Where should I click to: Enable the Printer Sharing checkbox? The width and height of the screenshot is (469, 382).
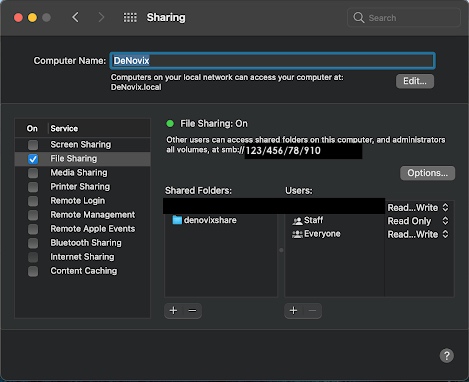pos(33,187)
